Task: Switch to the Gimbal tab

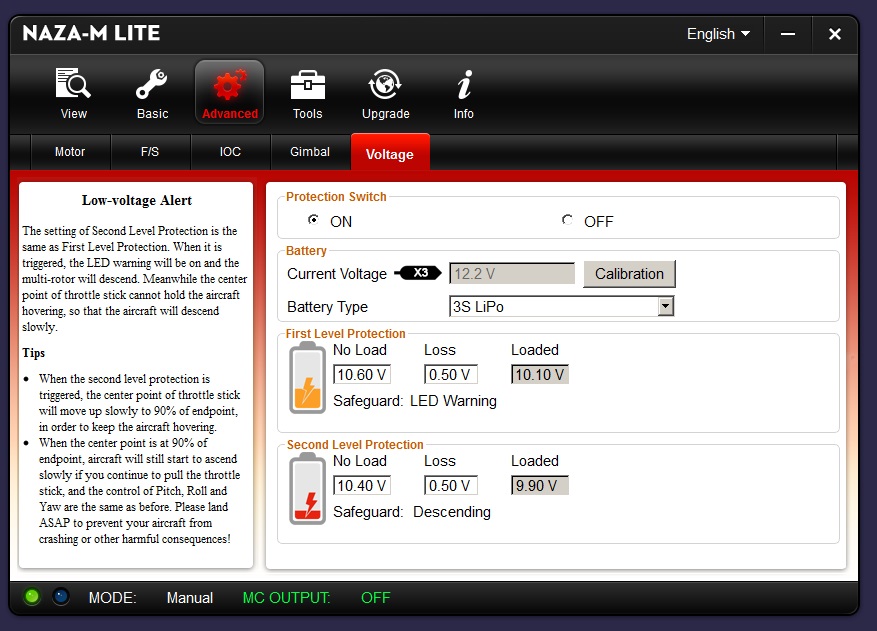Action: (310, 152)
